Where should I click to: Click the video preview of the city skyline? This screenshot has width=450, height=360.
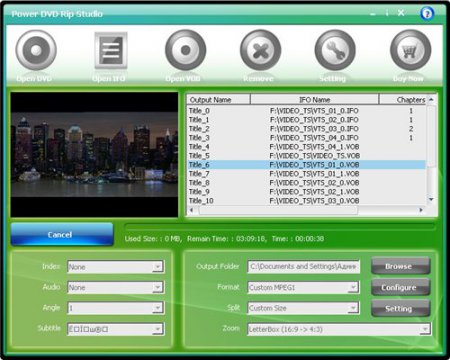coord(94,155)
